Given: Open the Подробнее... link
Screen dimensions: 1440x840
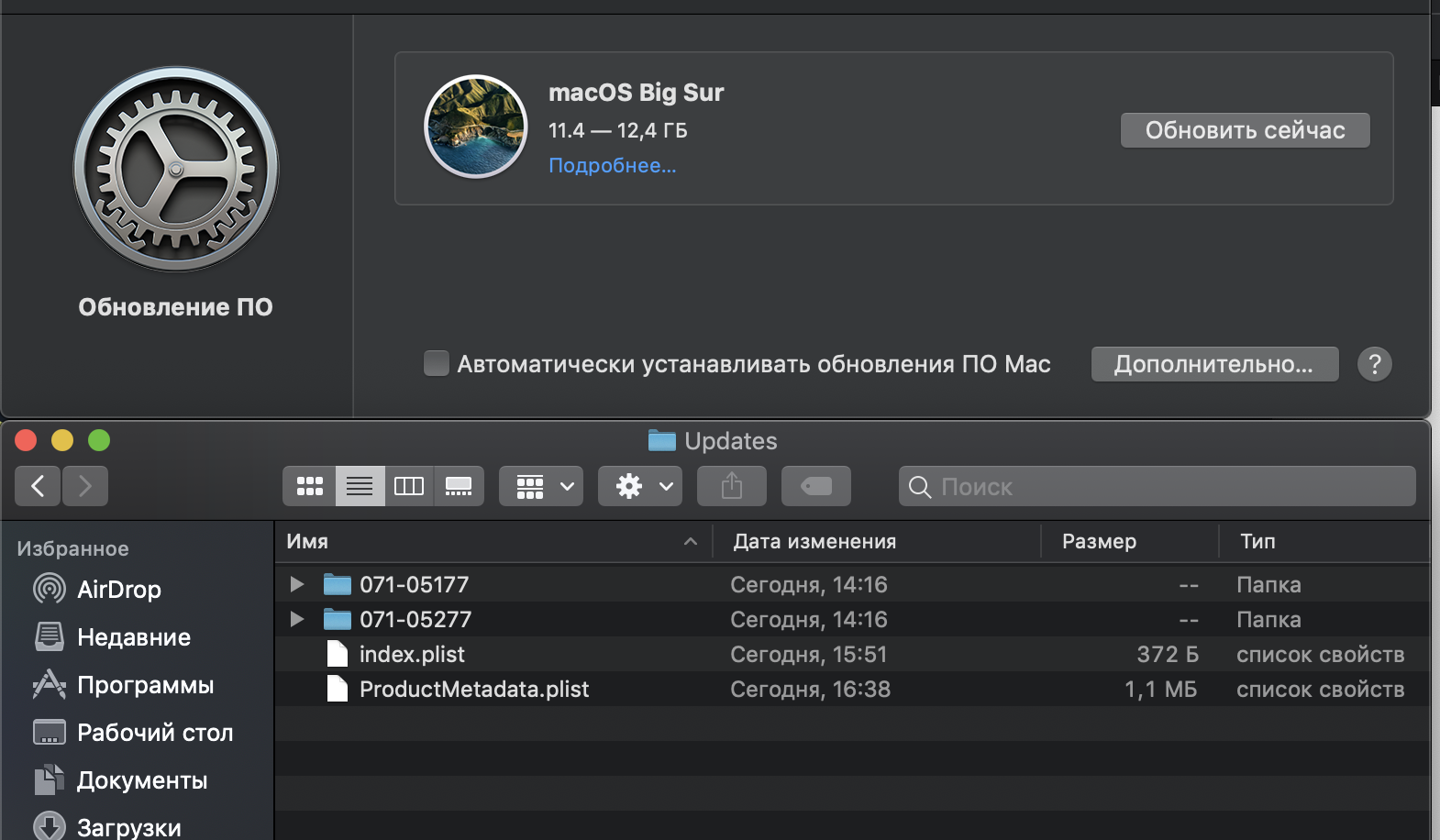Looking at the screenshot, I should (612, 166).
